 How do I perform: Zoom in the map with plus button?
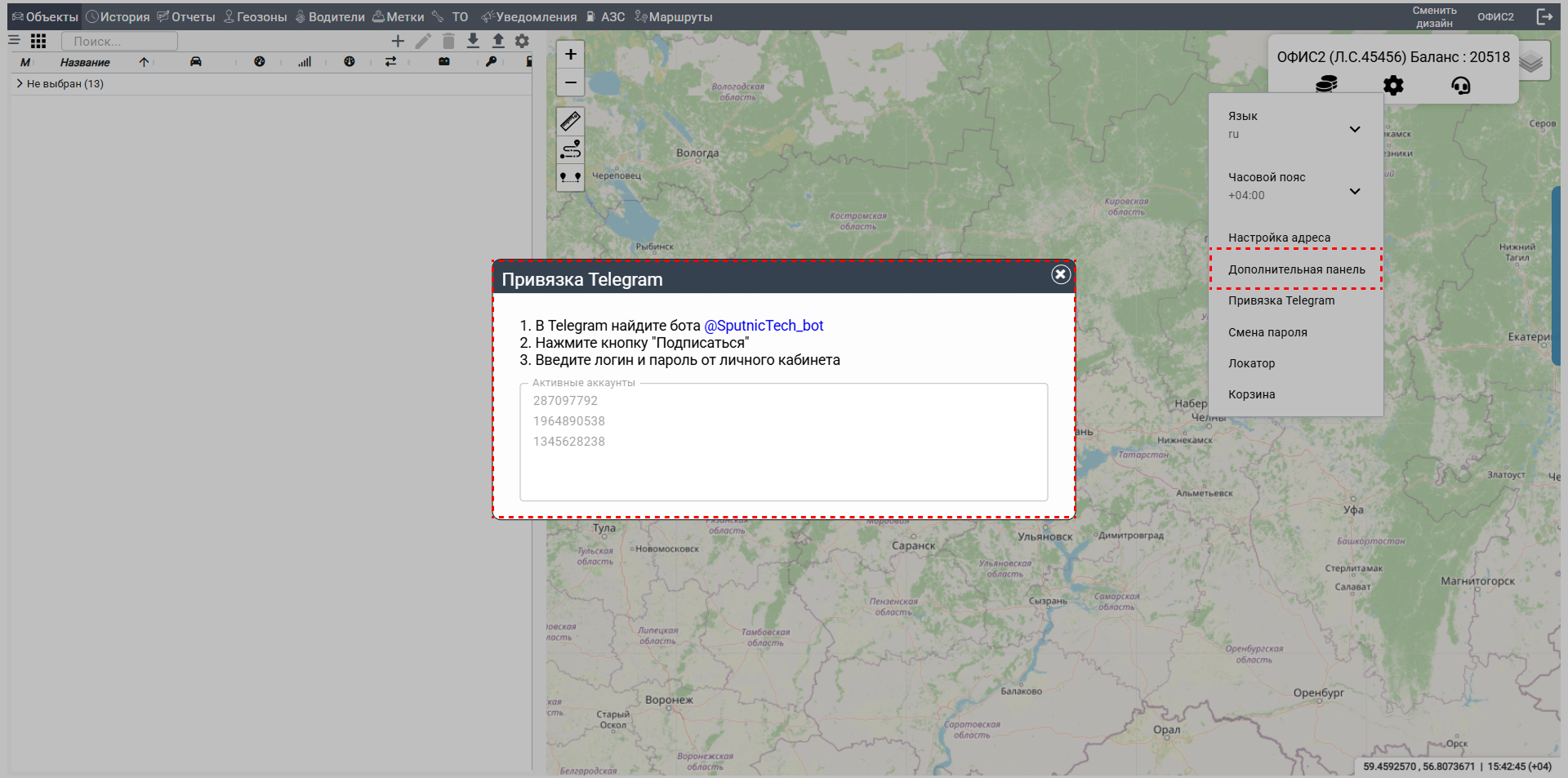570,55
